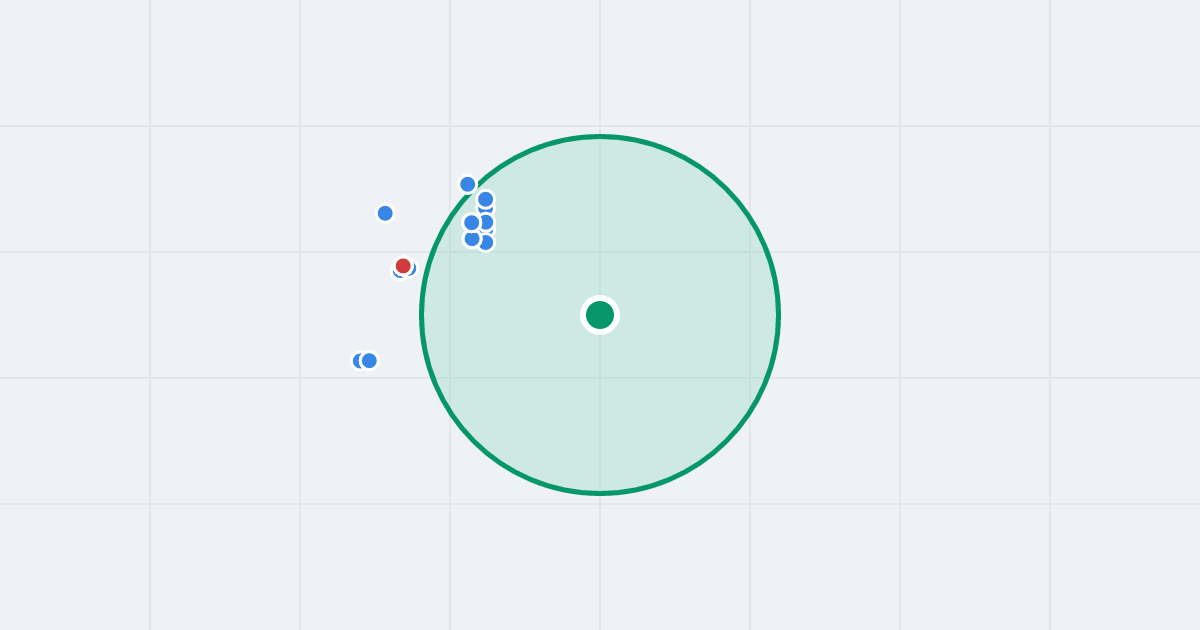Viewport: 1200px width, 630px height.
Task: Click the shaded area right of the center marker
Action: pyautogui.click(x=690, y=315)
